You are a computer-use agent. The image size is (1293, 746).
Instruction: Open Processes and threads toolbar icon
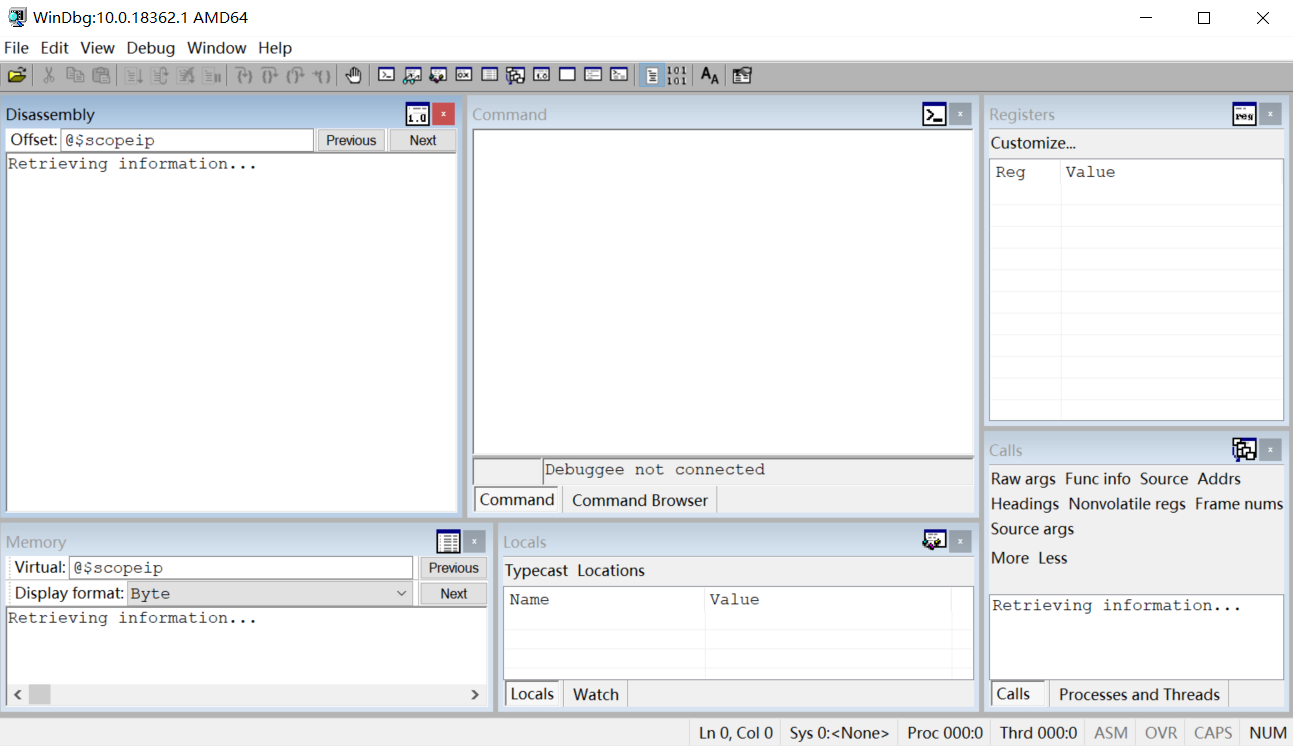click(593, 75)
